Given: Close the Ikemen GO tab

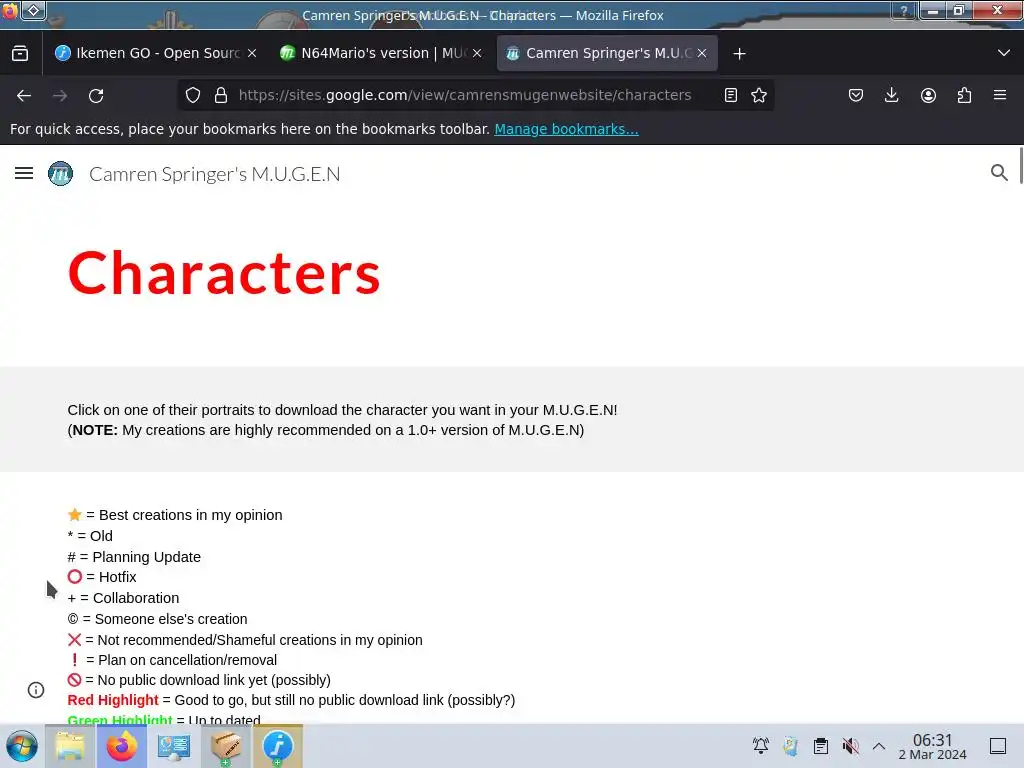Looking at the screenshot, I should pos(252,54).
